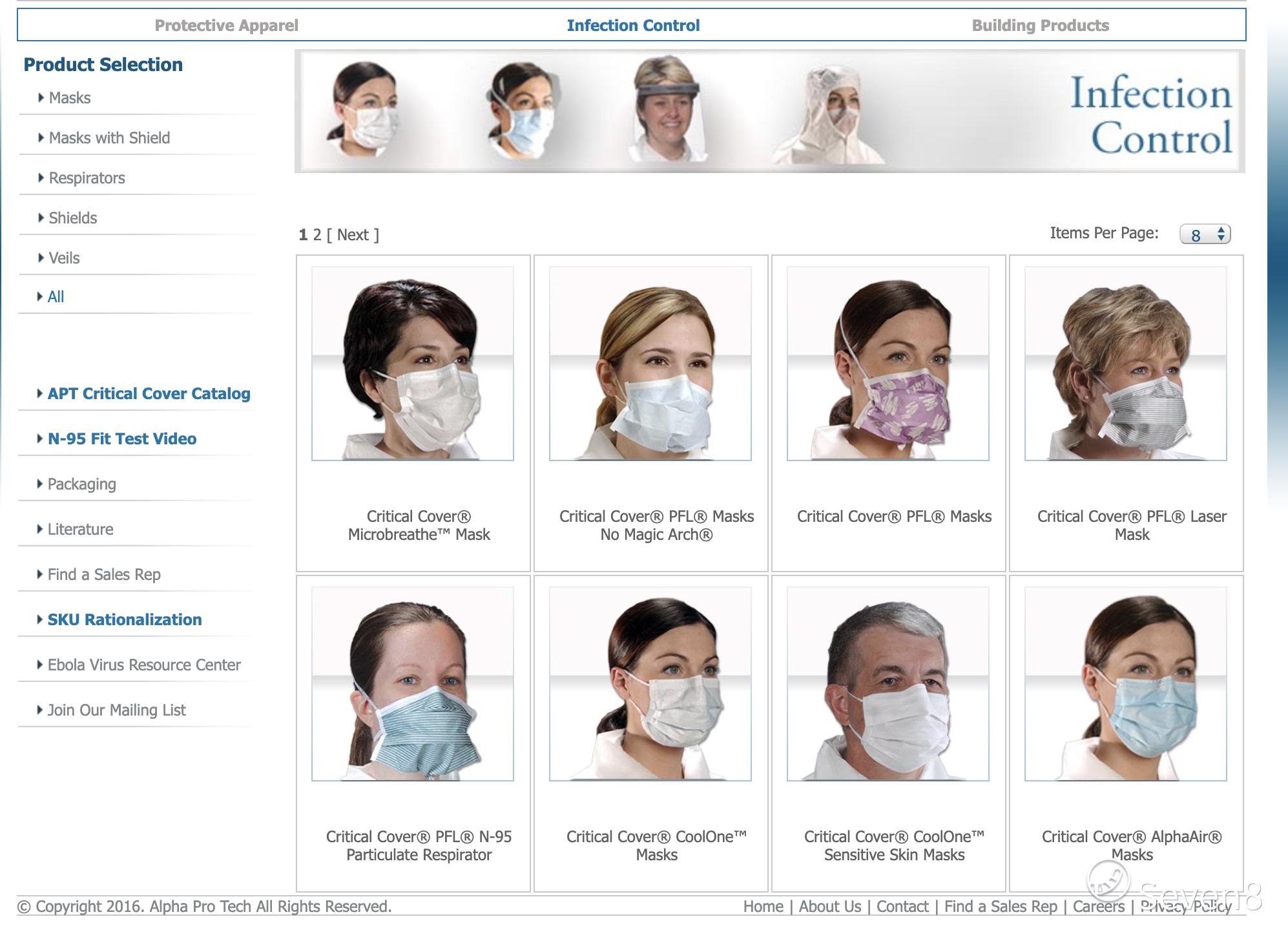
Task: Open the N-95 Particulate Respirator image
Action: [x=412, y=684]
